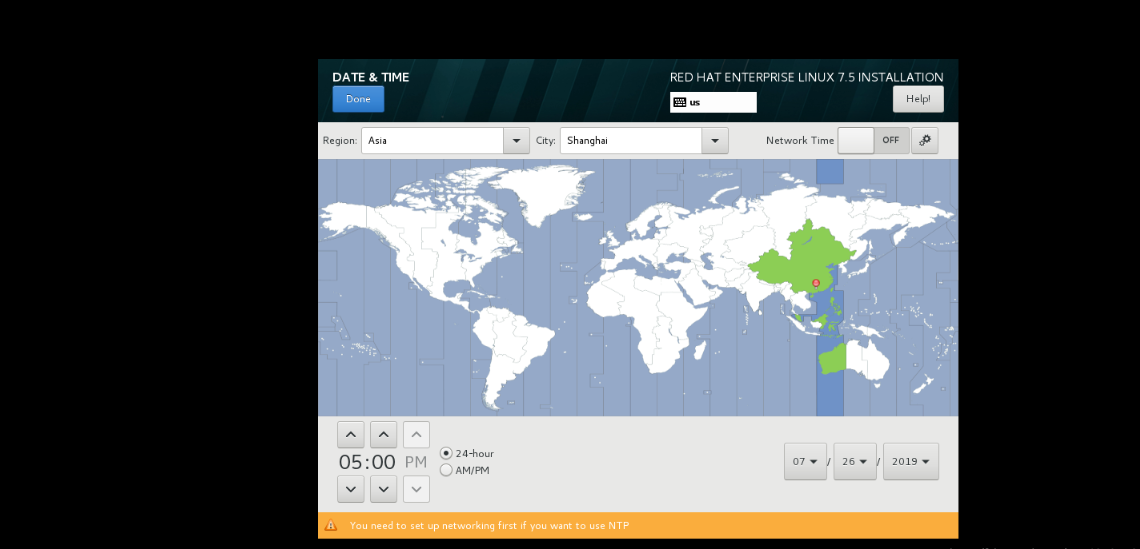The width and height of the screenshot is (1140, 549).
Task: Click the AM/PM up arrow
Action: 416,435
